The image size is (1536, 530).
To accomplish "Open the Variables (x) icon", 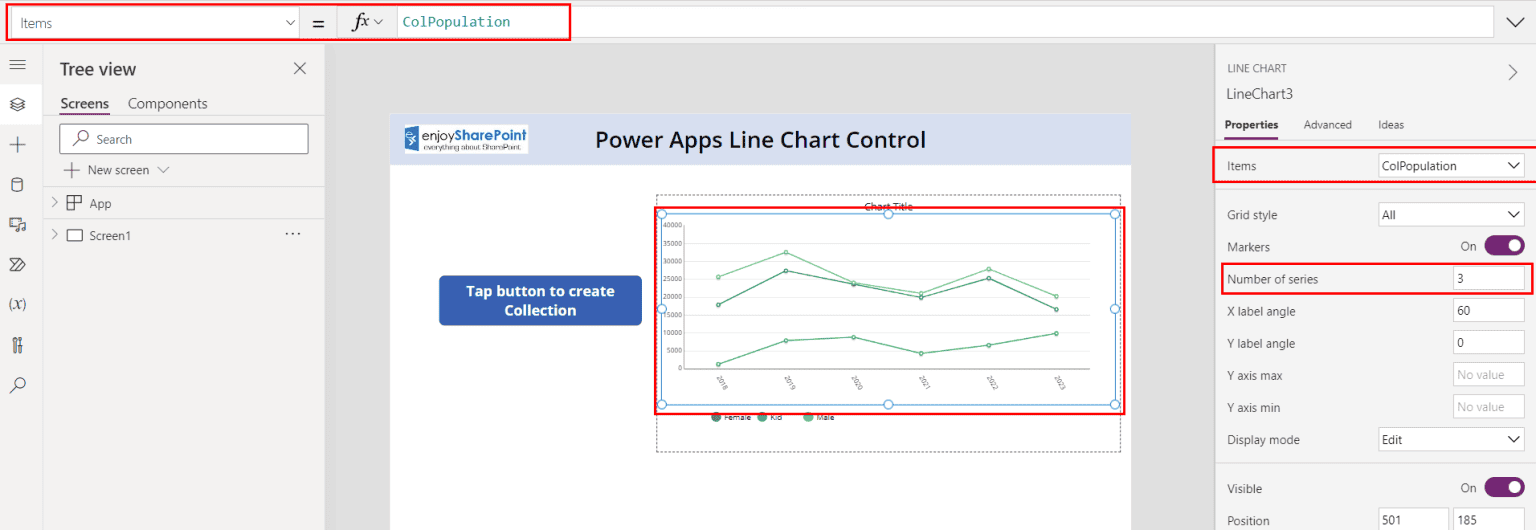I will tap(17, 305).
